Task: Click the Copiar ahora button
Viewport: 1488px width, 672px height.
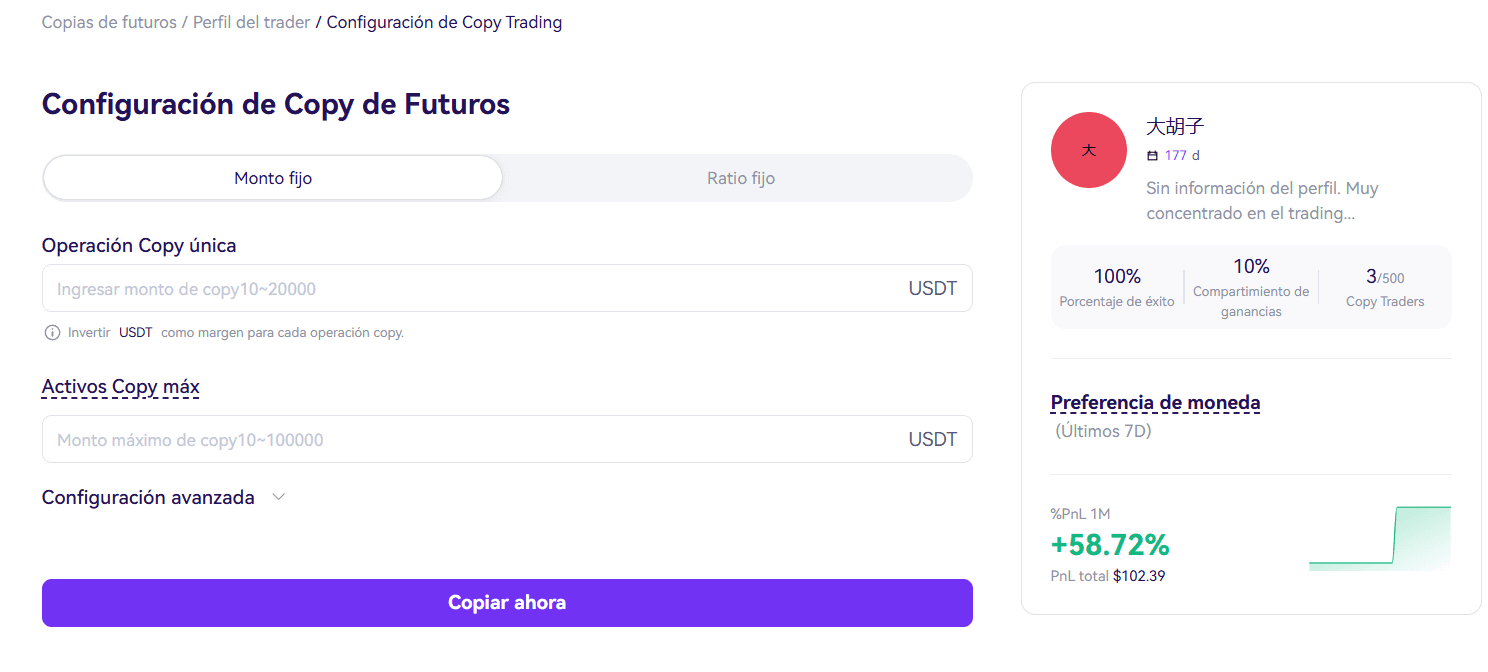Action: point(507,603)
